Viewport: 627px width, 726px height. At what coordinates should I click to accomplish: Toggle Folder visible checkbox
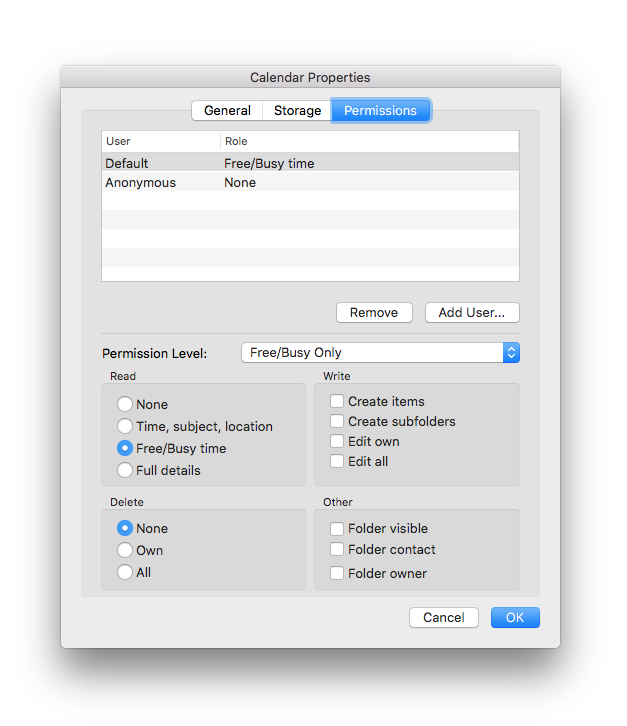tap(337, 528)
